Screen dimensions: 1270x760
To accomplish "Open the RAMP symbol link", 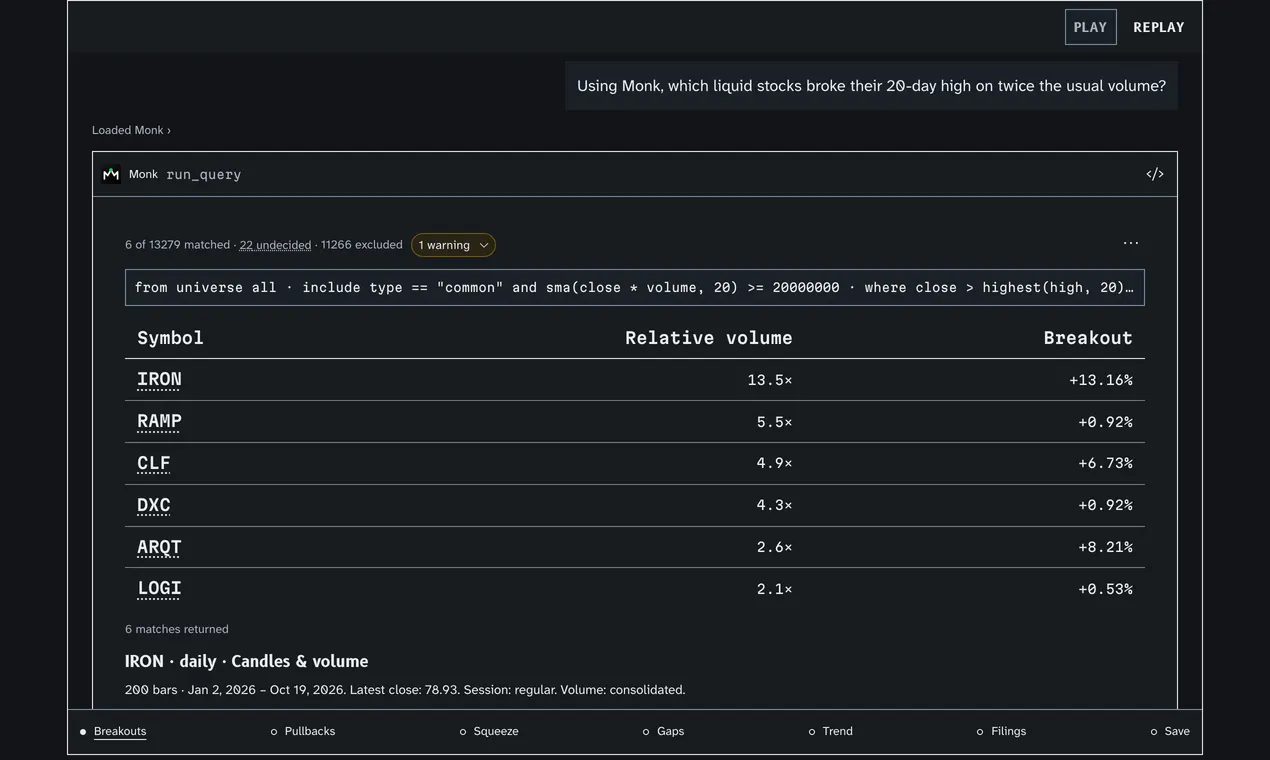I will (159, 422).
